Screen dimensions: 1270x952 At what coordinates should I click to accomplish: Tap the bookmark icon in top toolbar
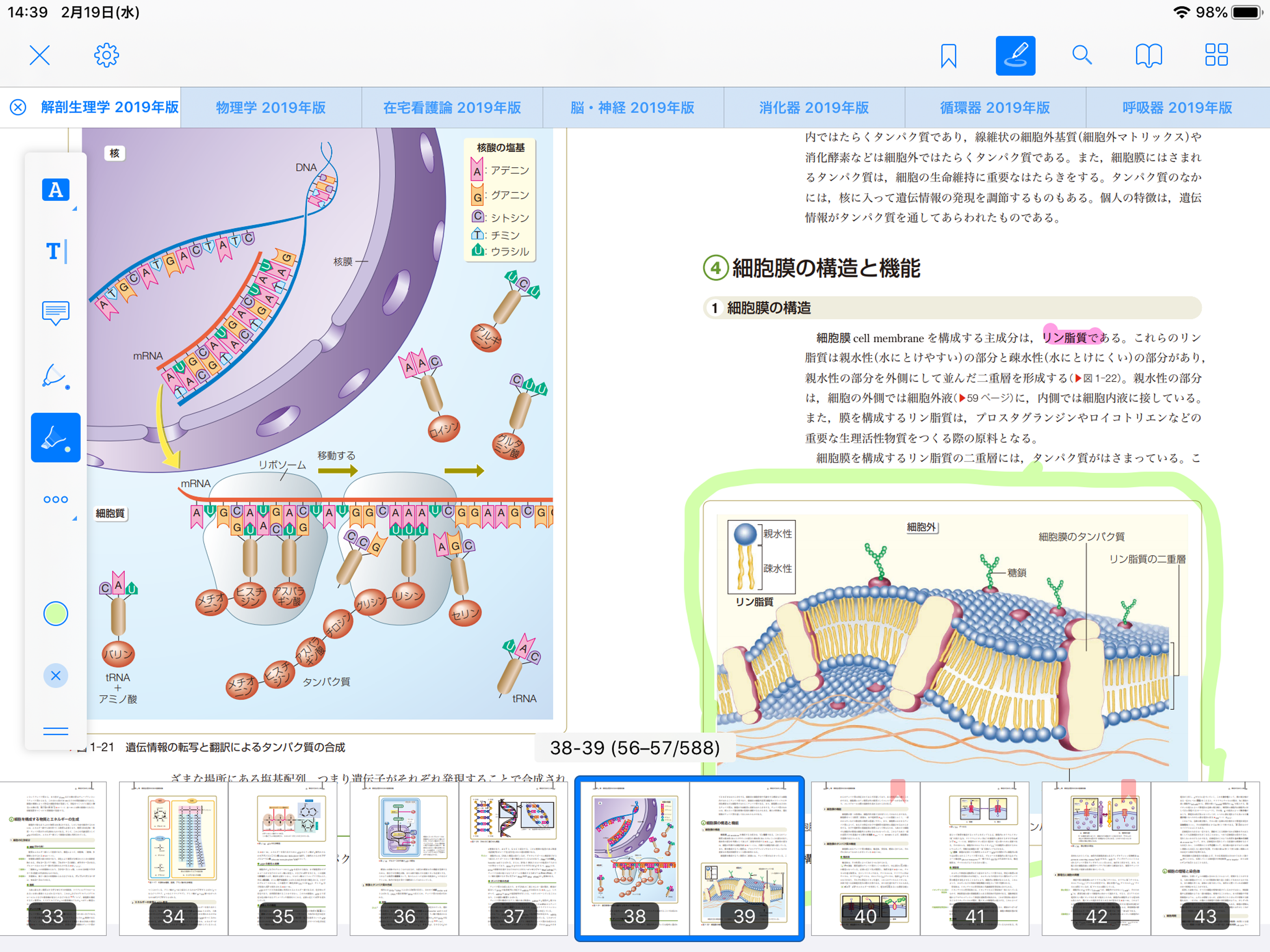(948, 56)
